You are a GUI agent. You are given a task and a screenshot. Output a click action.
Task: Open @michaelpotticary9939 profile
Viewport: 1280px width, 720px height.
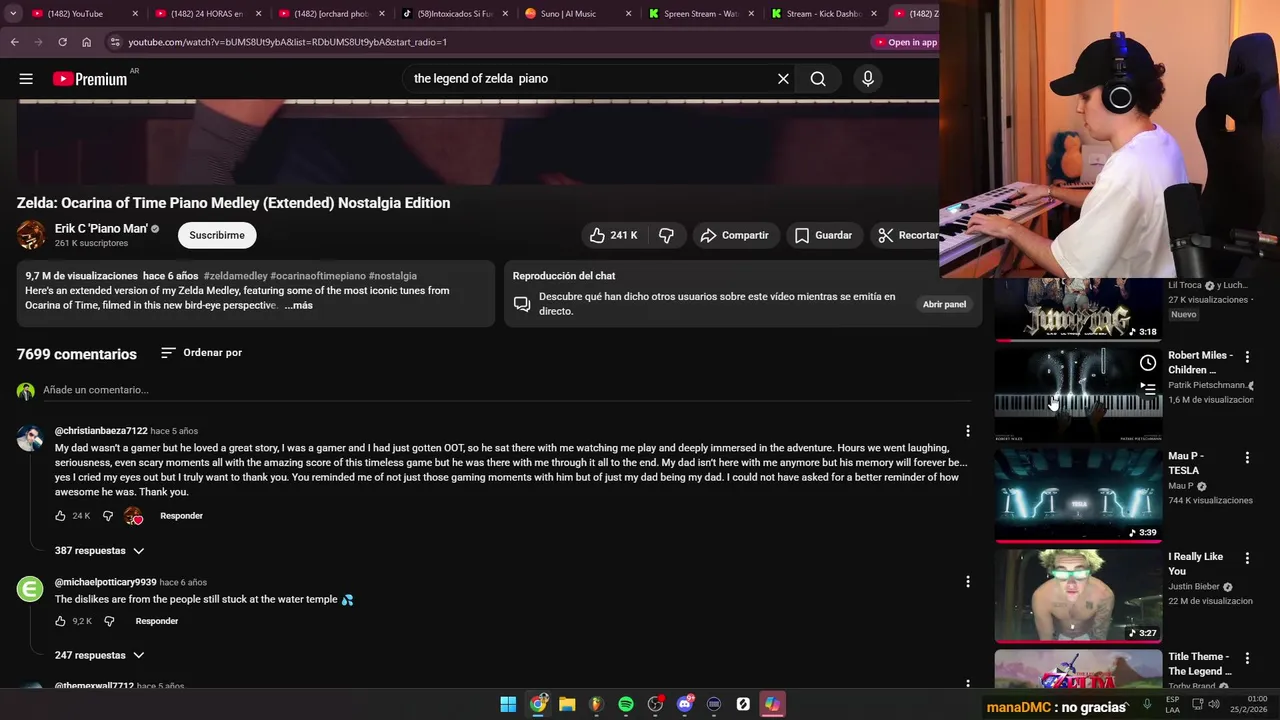pyautogui.click(x=105, y=582)
